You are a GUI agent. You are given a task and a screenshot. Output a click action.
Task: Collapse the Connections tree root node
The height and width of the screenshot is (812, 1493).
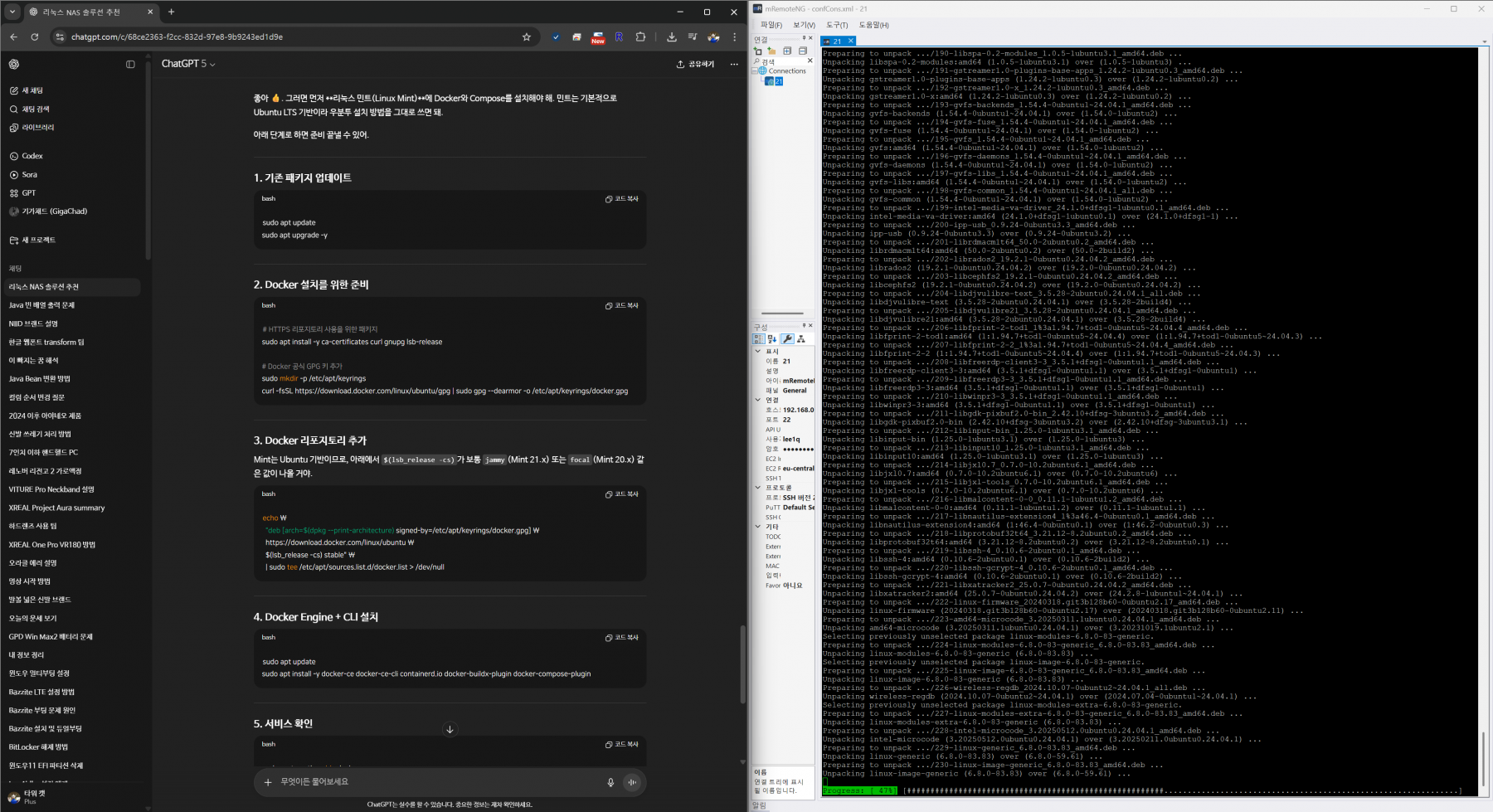click(x=756, y=71)
